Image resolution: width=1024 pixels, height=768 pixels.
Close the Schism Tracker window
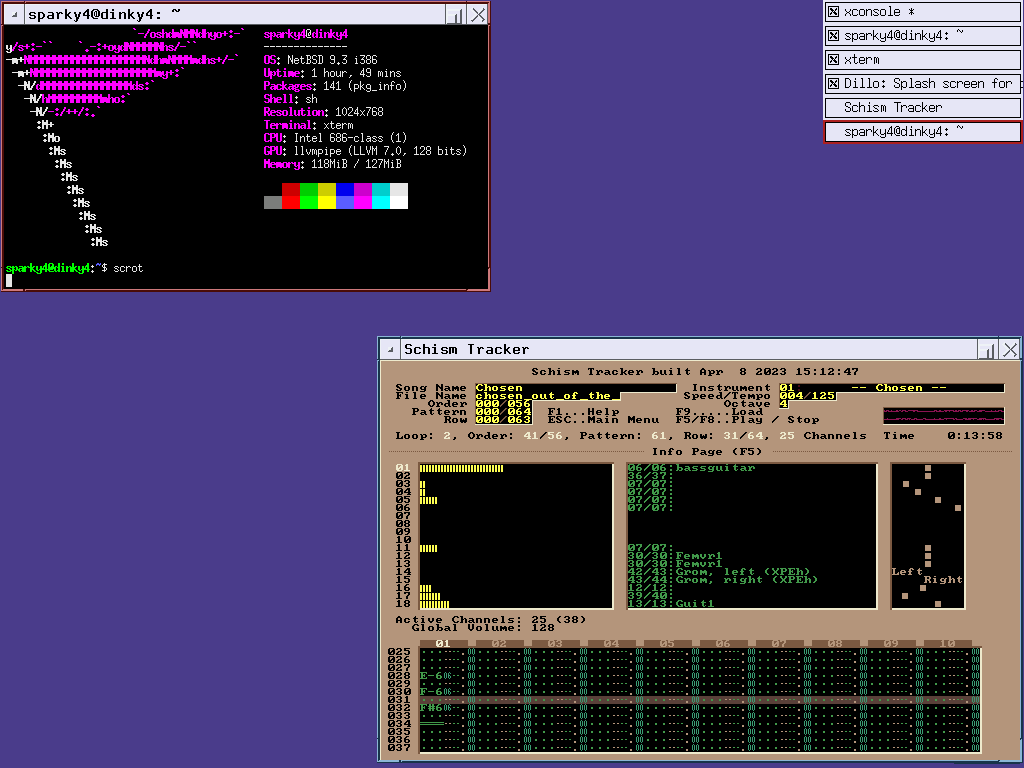coord(1010,349)
